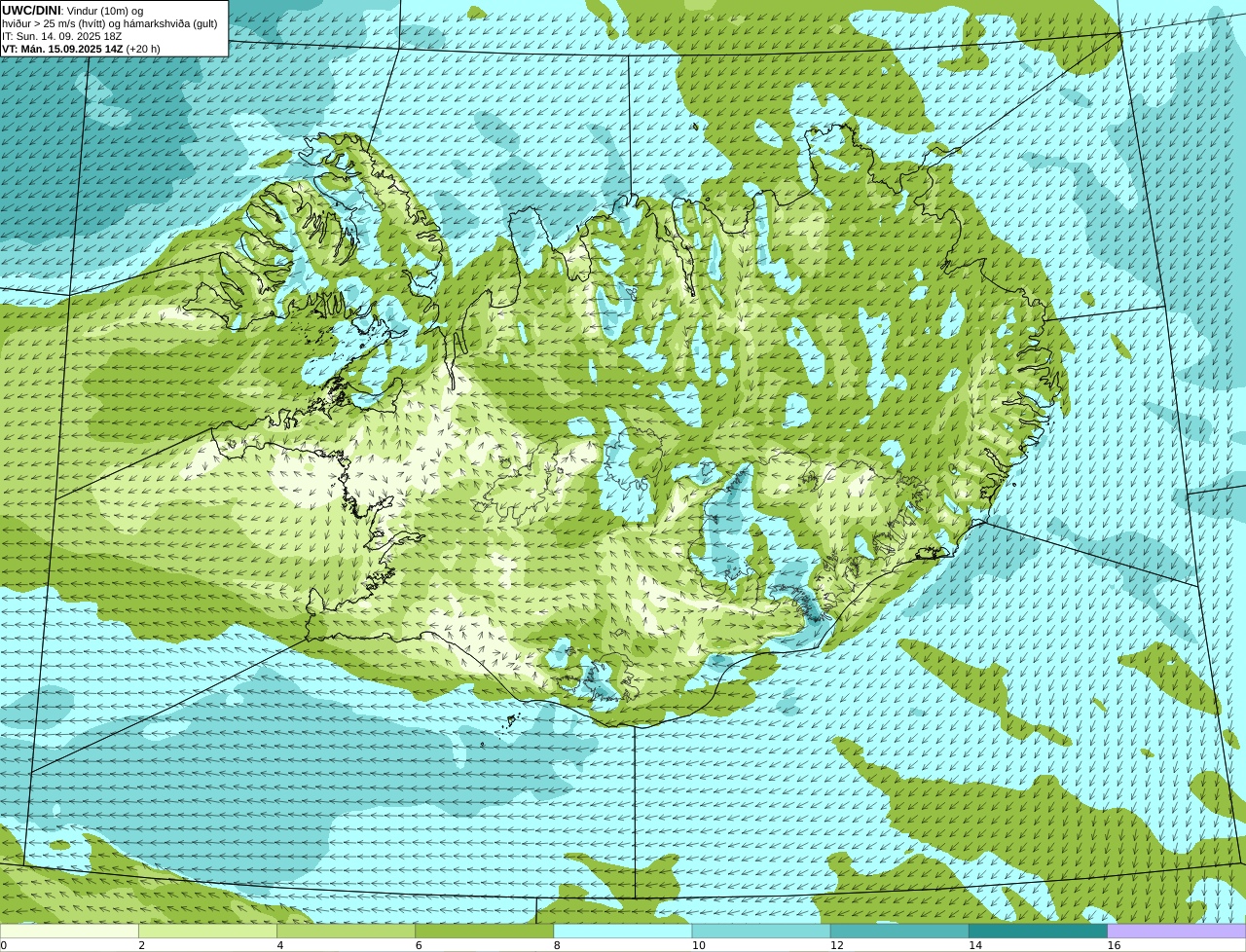Choose the olive green 6–8 m/s legend swatch
1246x952 pixels.
(485, 932)
